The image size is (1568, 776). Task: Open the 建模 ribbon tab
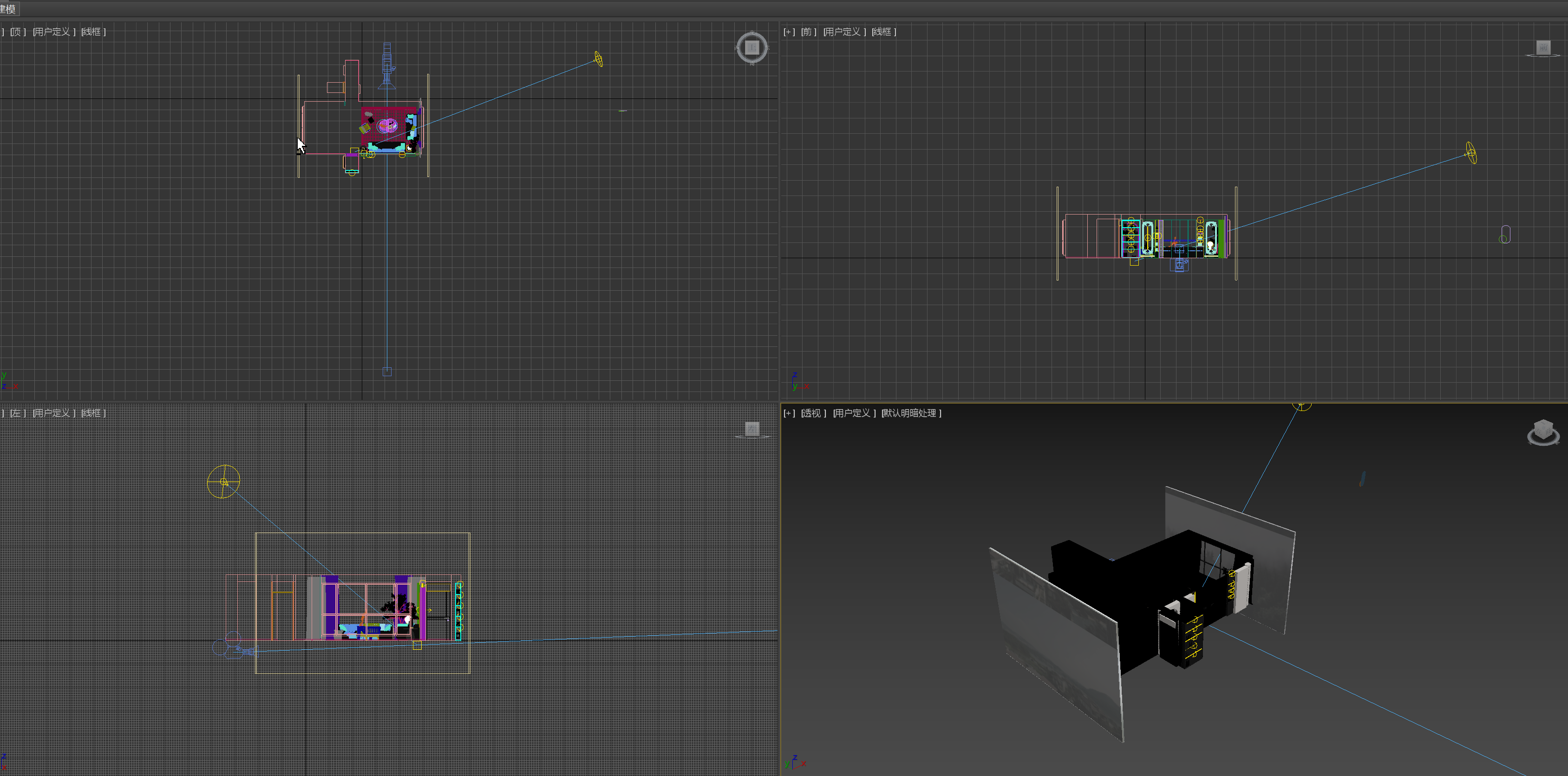point(7,9)
